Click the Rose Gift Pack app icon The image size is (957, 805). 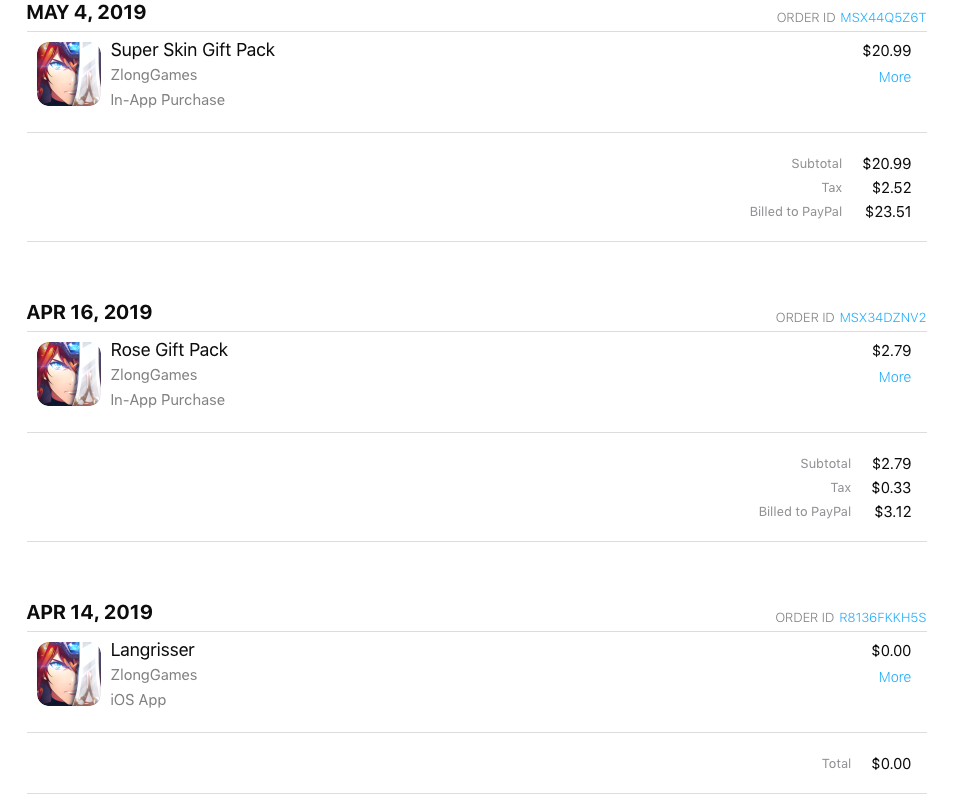pos(68,374)
